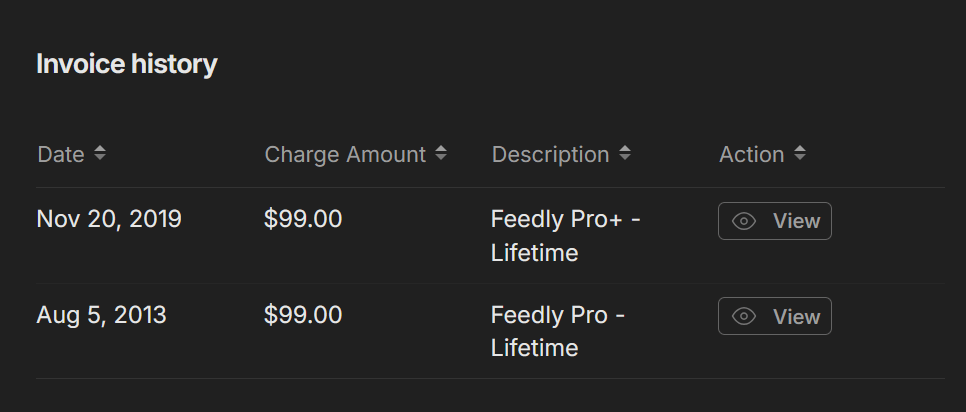The image size is (966, 412).
Task: Click the sort icon next to Action
Action: [x=800, y=154]
